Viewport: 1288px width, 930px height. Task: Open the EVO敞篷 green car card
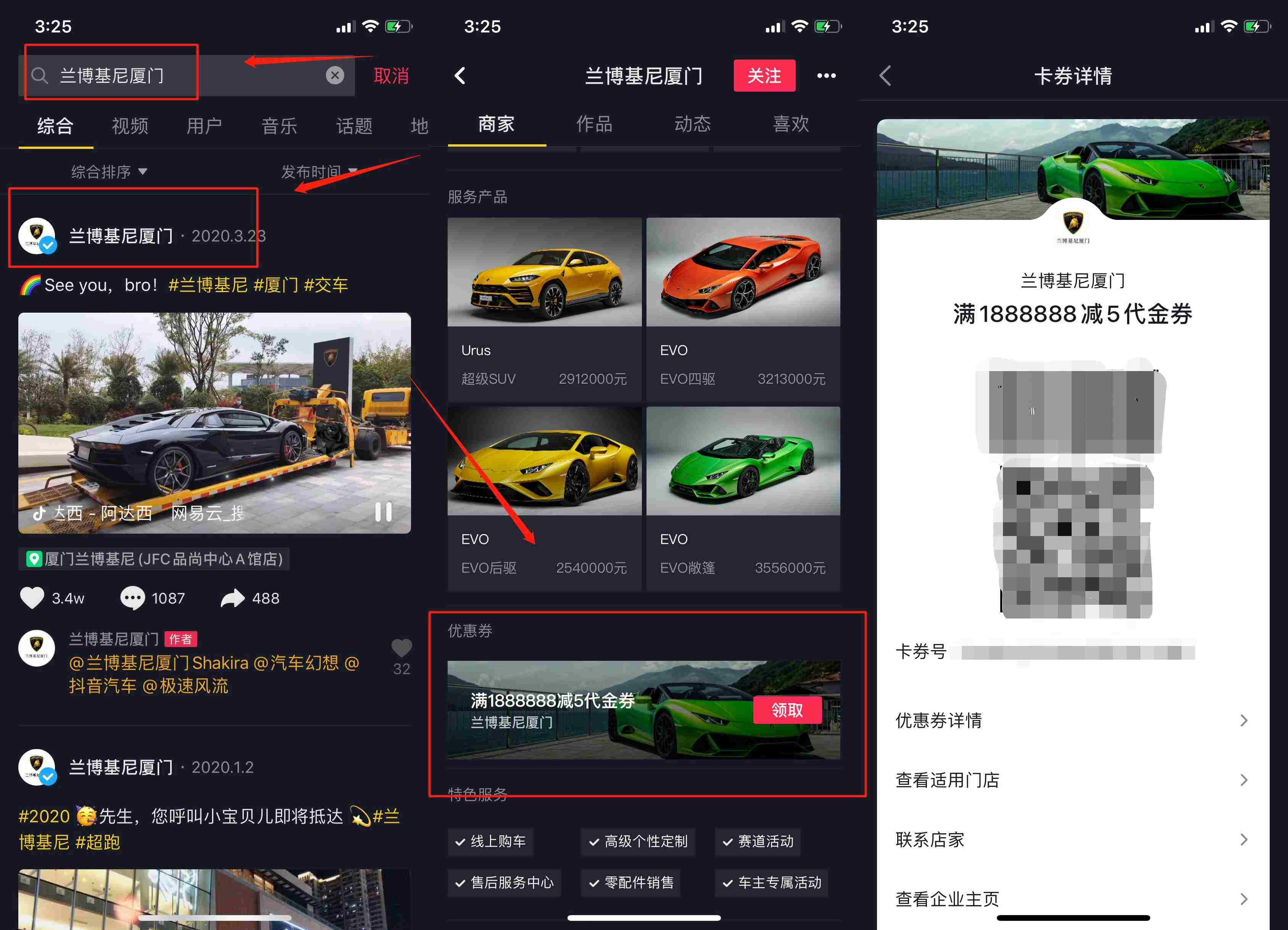tap(743, 498)
